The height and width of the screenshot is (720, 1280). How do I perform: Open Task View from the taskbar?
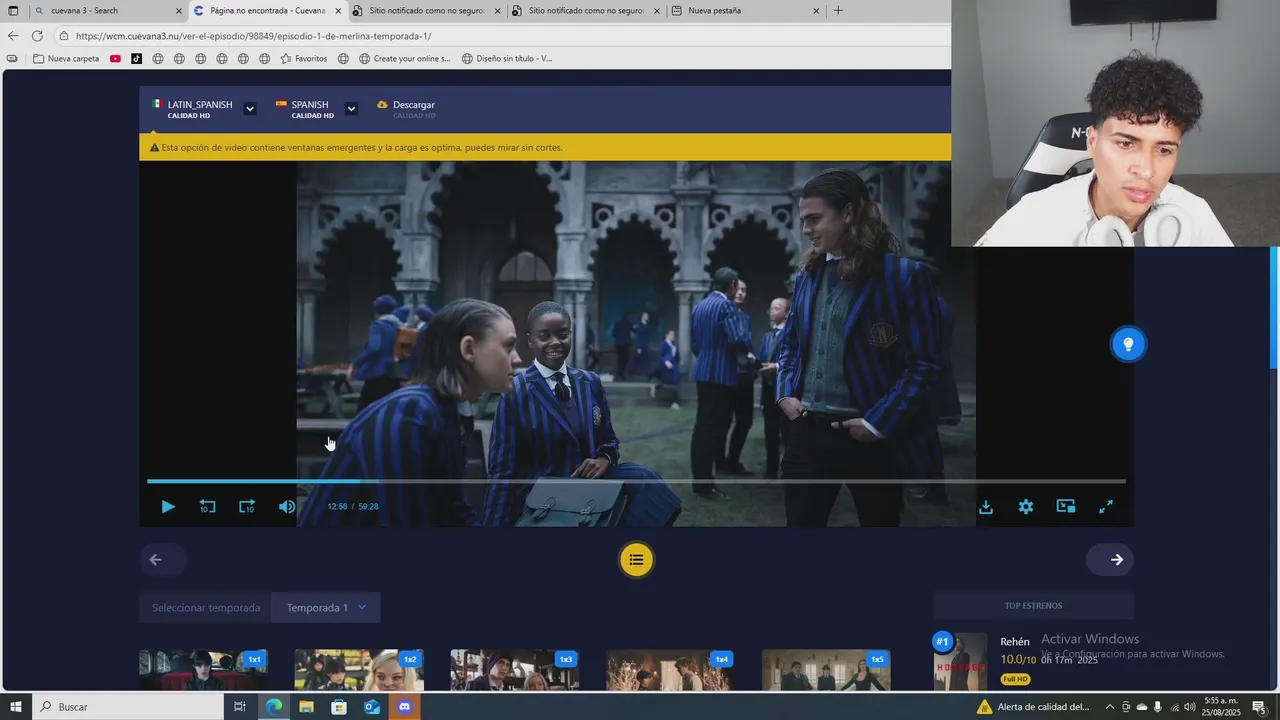[x=240, y=707]
